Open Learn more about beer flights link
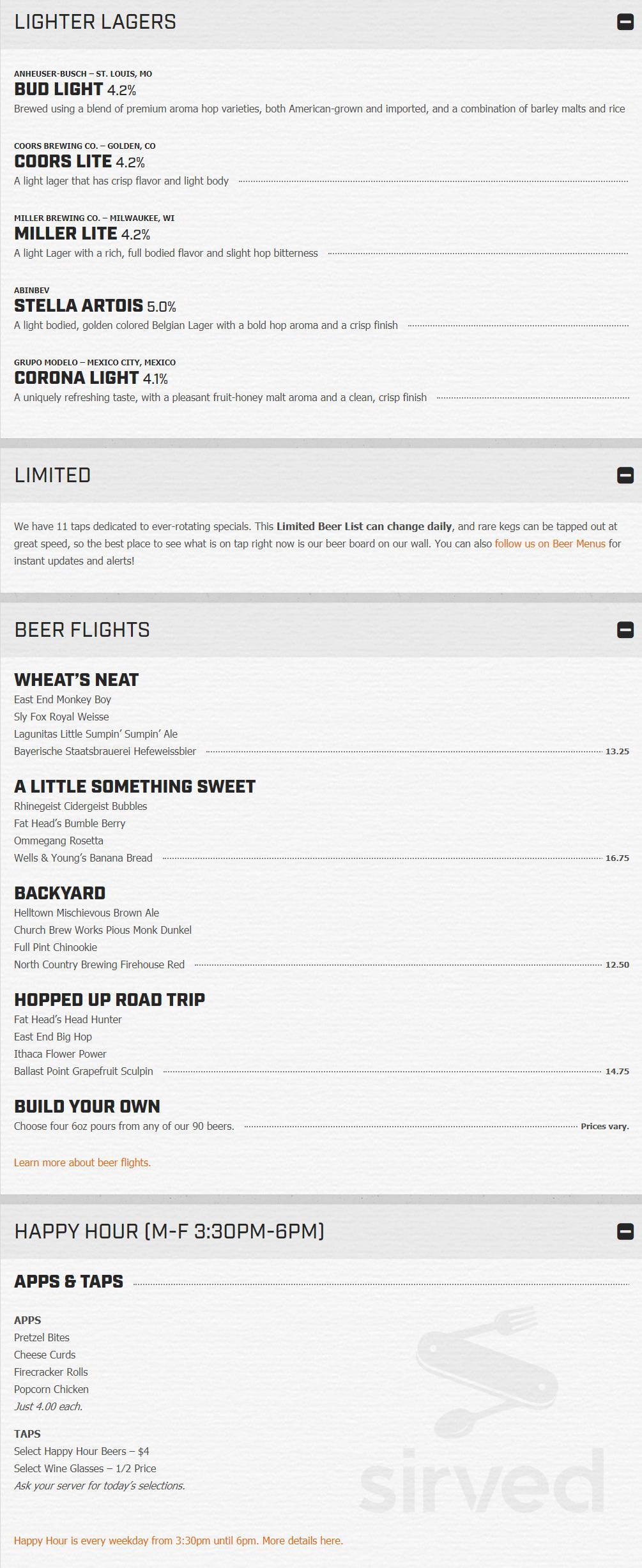642x1568 pixels. coord(82,1162)
